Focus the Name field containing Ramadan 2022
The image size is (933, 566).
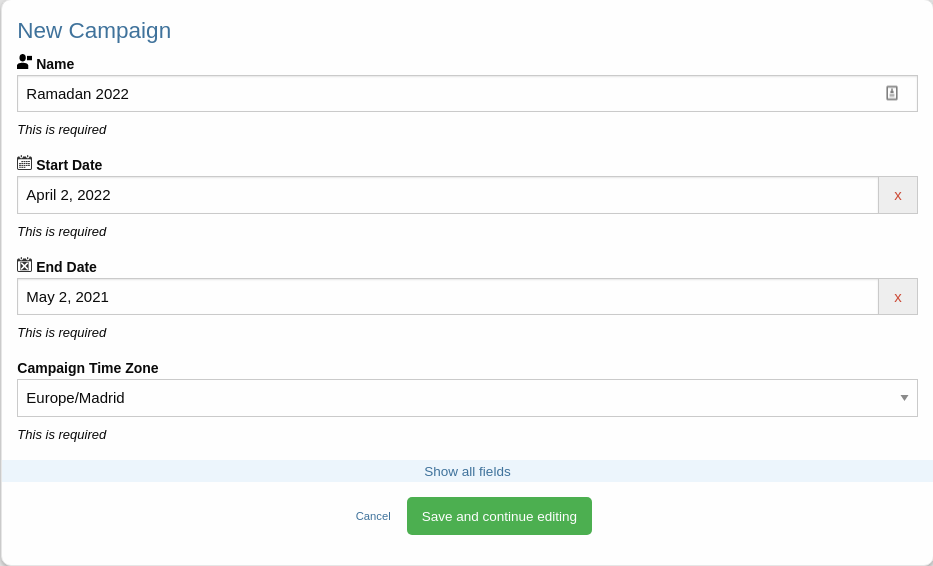467,93
